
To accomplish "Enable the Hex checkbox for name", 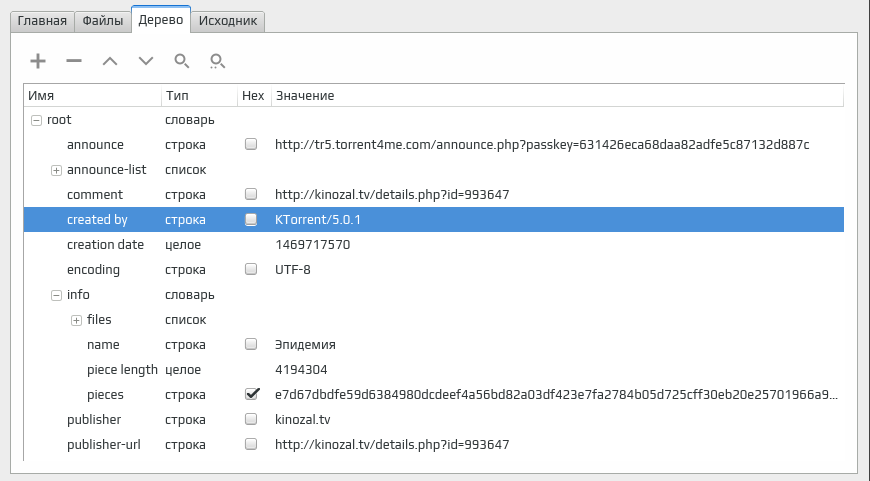I will click(251, 344).
